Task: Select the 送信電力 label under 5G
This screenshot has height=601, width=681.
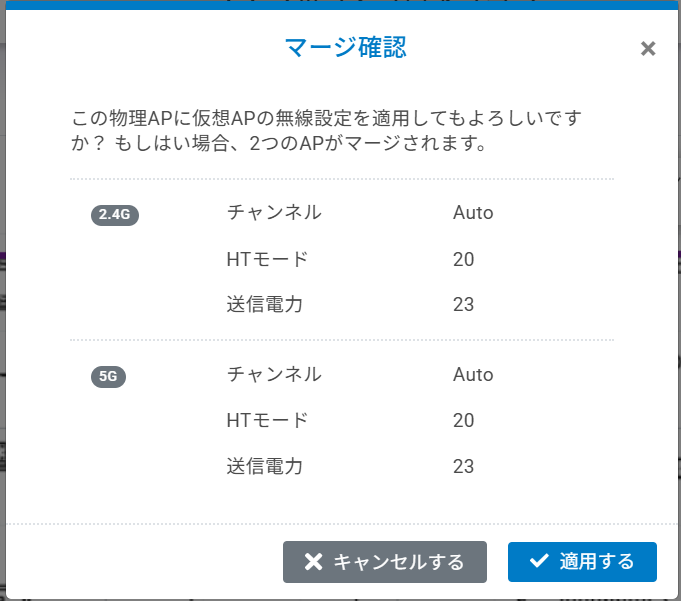Action: [x=264, y=466]
